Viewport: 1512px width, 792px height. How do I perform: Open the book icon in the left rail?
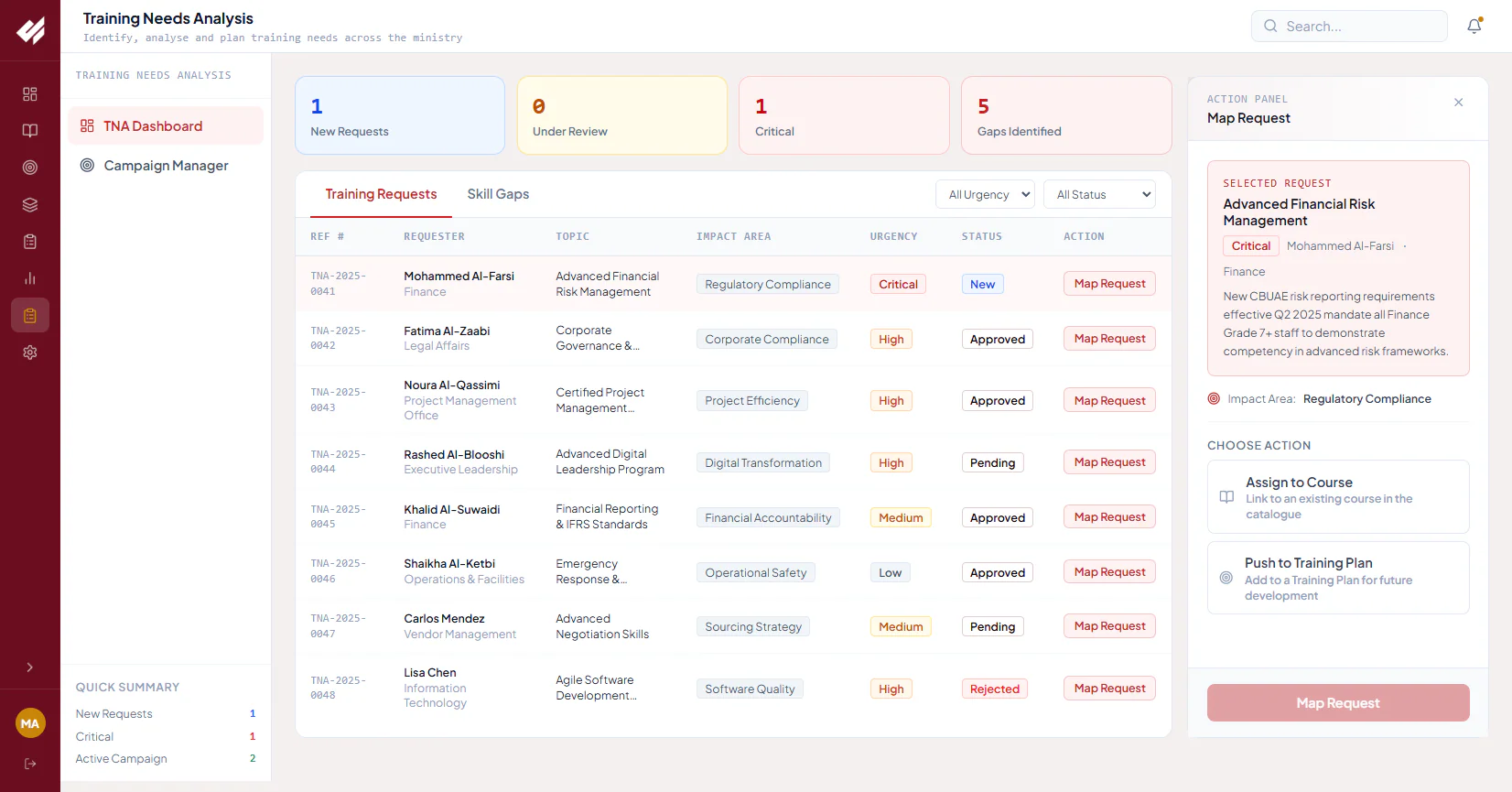(30, 131)
